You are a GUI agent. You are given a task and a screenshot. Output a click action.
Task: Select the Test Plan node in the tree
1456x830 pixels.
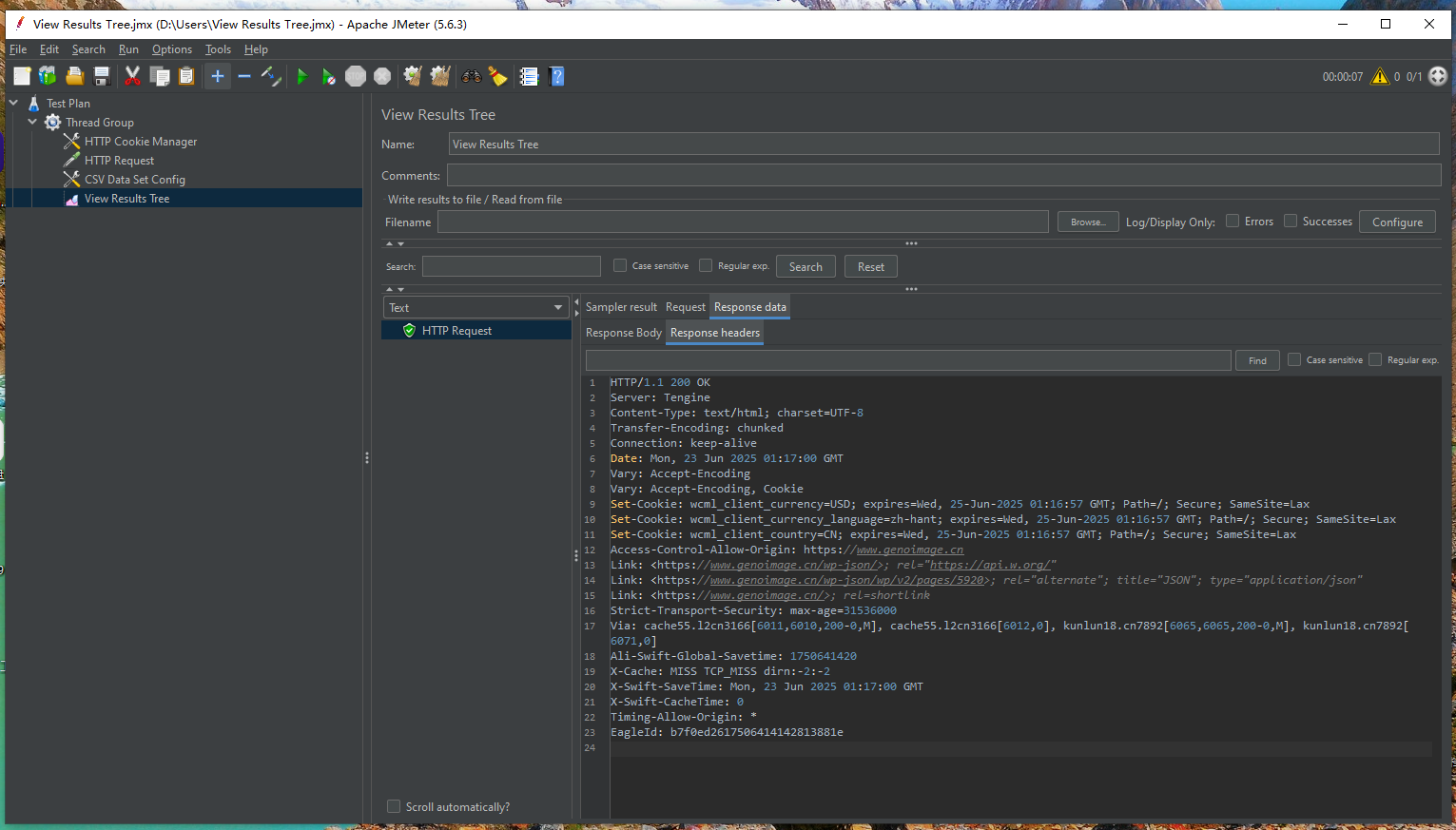[68, 104]
